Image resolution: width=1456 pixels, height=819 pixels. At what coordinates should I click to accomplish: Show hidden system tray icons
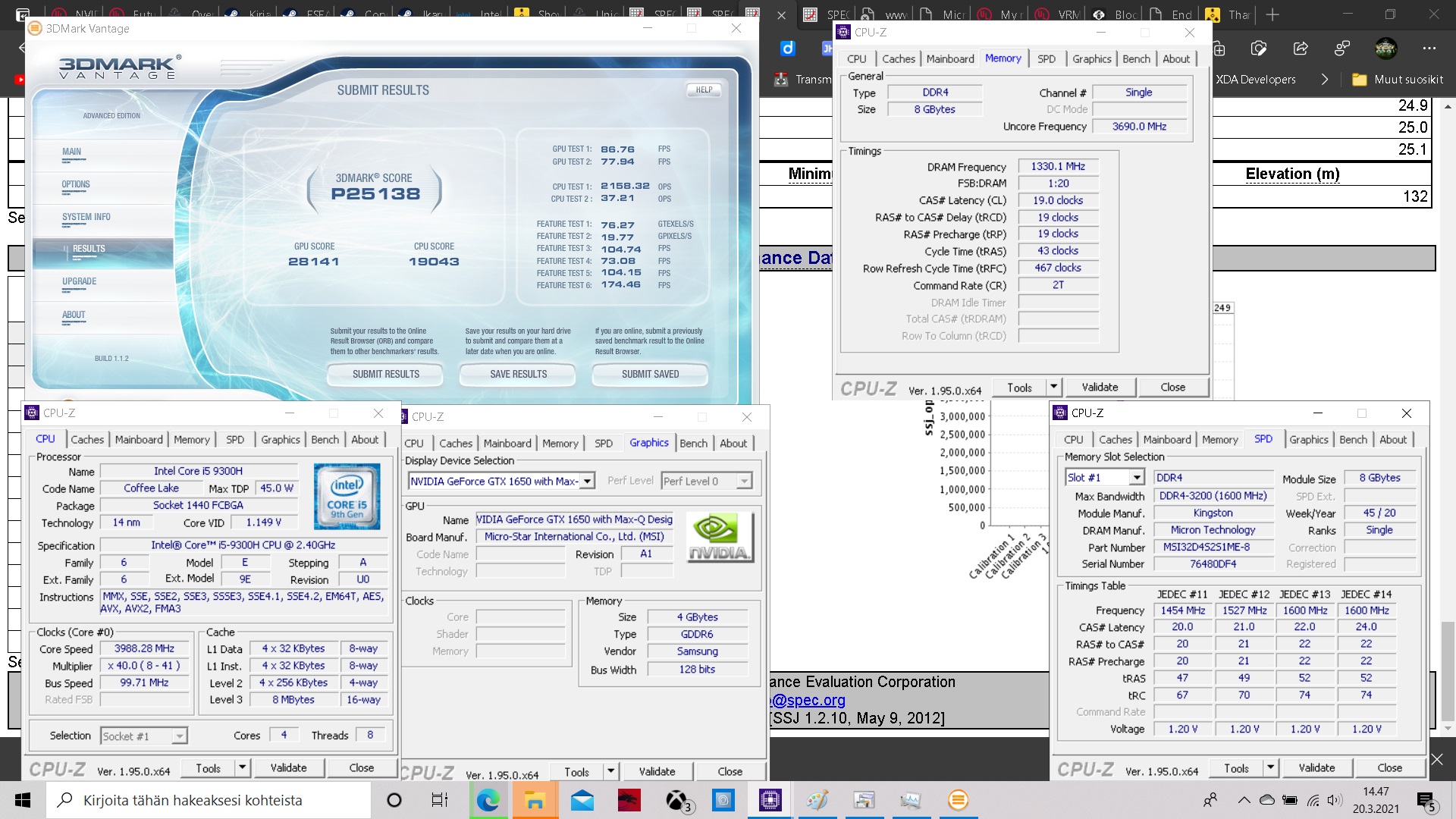[x=1244, y=800]
